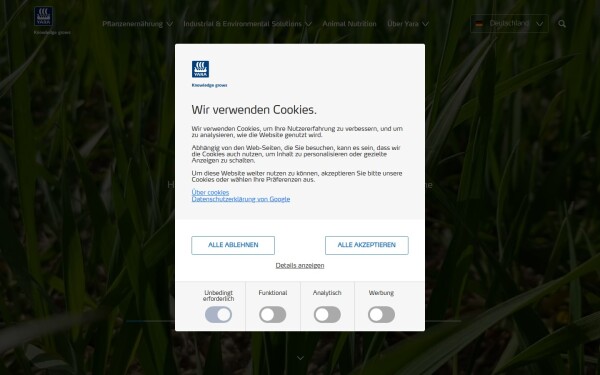Open the Deutschland country dropdown
This screenshot has height=375, width=600.
pyautogui.click(x=509, y=24)
